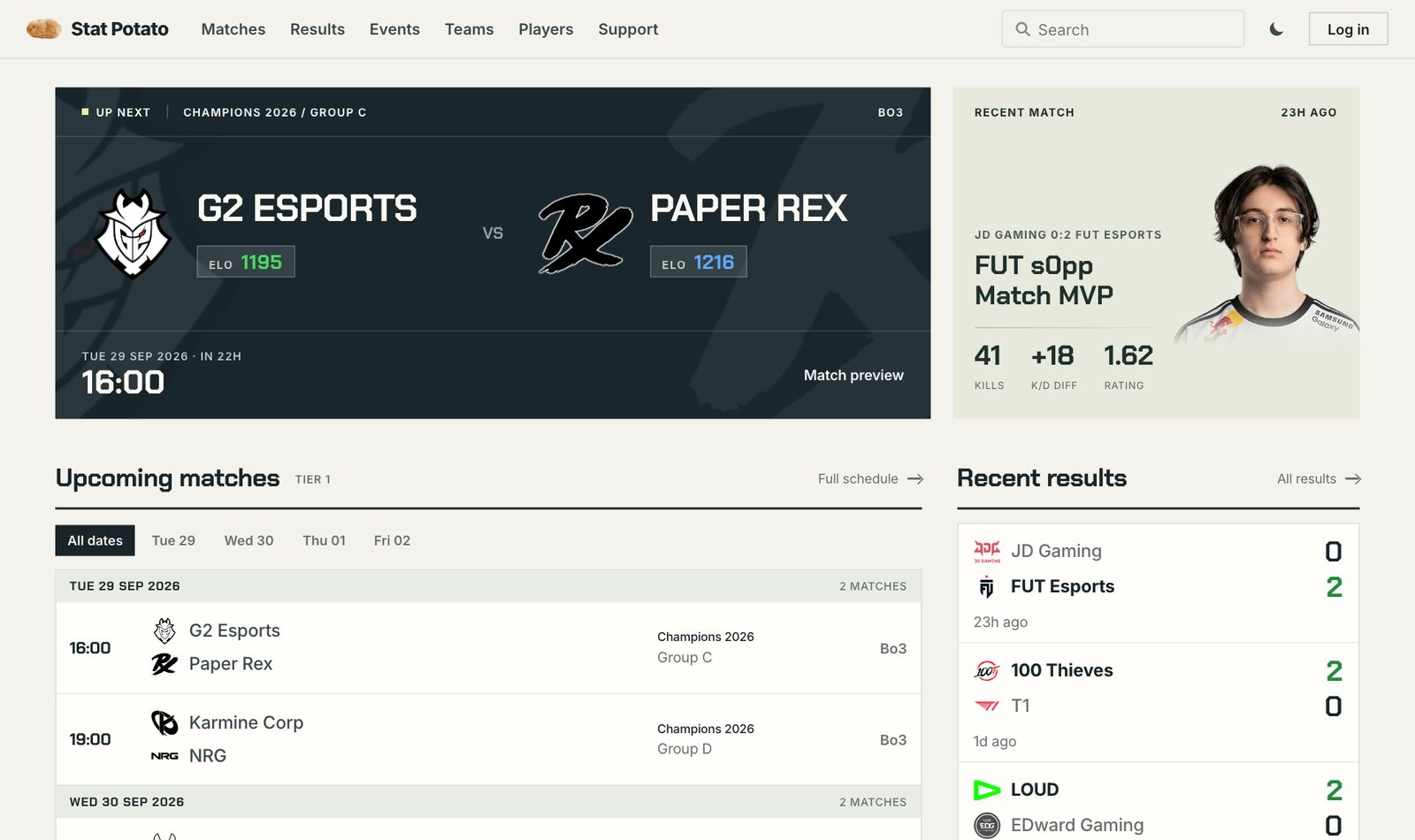Click T1 name in recent results
1415x840 pixels.
pyautogui.click(x=1021, y=706)
